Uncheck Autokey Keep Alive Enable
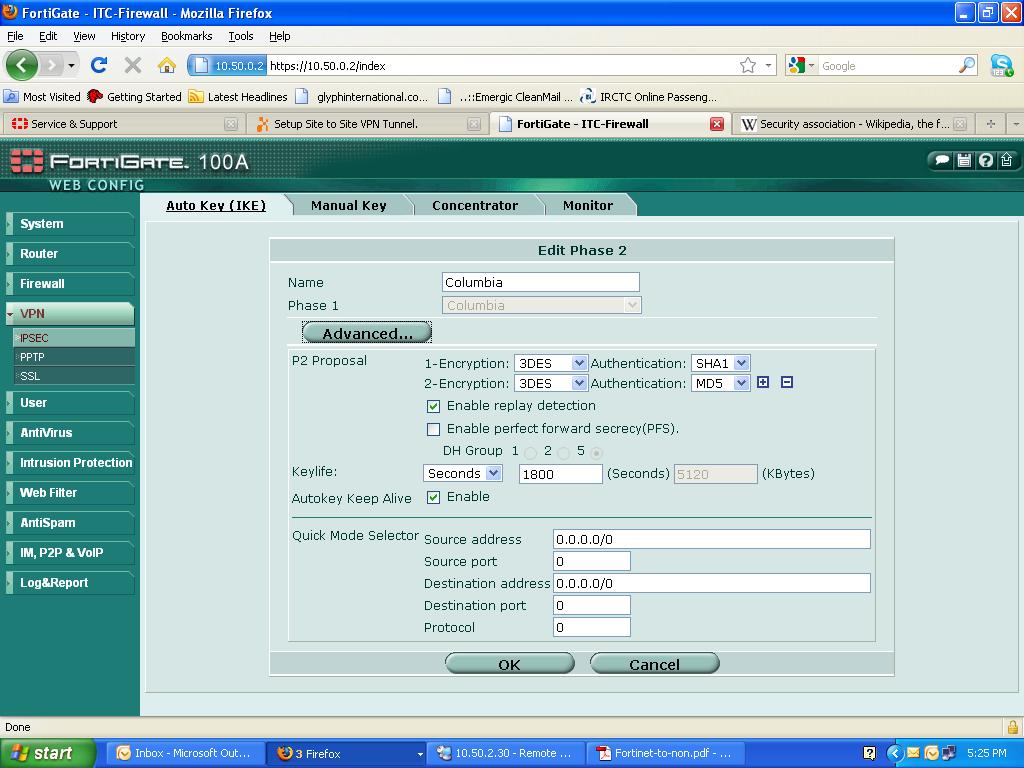This screenshot has width=1024, height=768. tap(433, 498)
